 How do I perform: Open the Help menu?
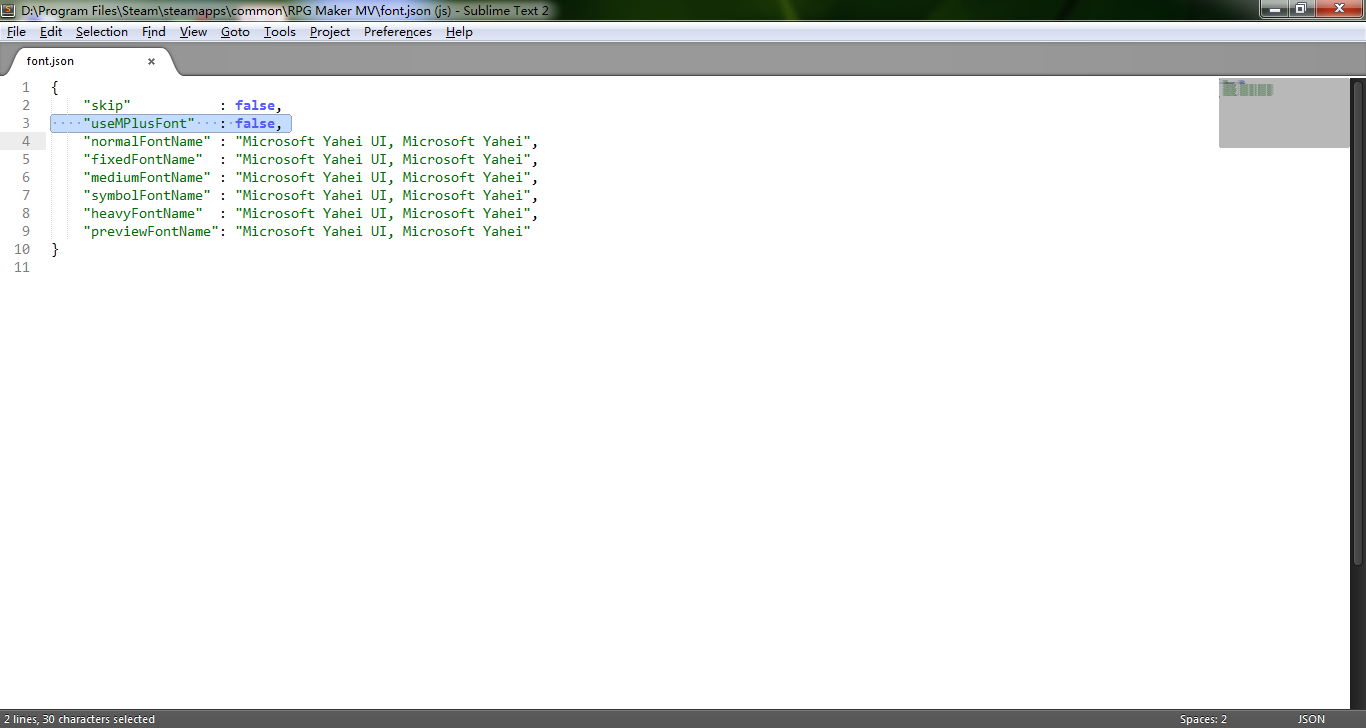(459, 32)
